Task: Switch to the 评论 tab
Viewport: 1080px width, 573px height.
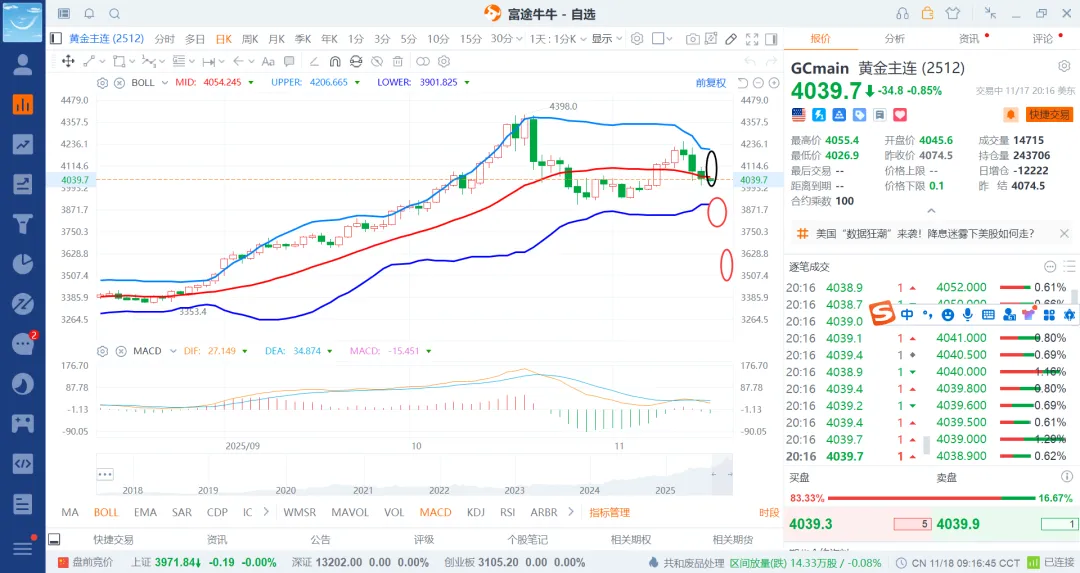Action: pyautogui.click(x=1042, y=39)
